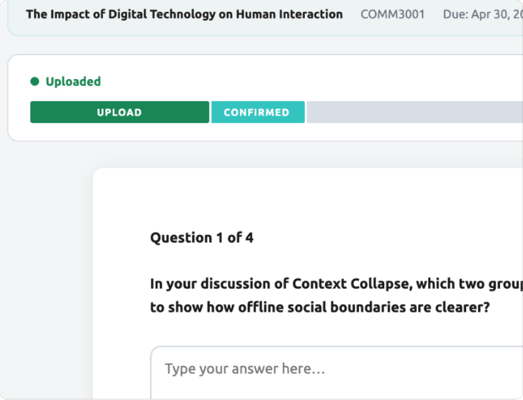The image size is (523, 400).
Task: Select the CONFIRMED progress step
Action: point(258,112)
